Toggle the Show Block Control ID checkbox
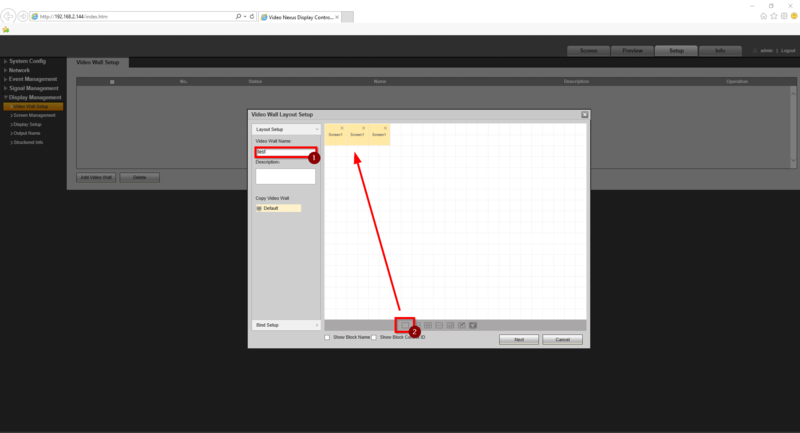This screenshot has width=800, height=433. pos(374,337)
